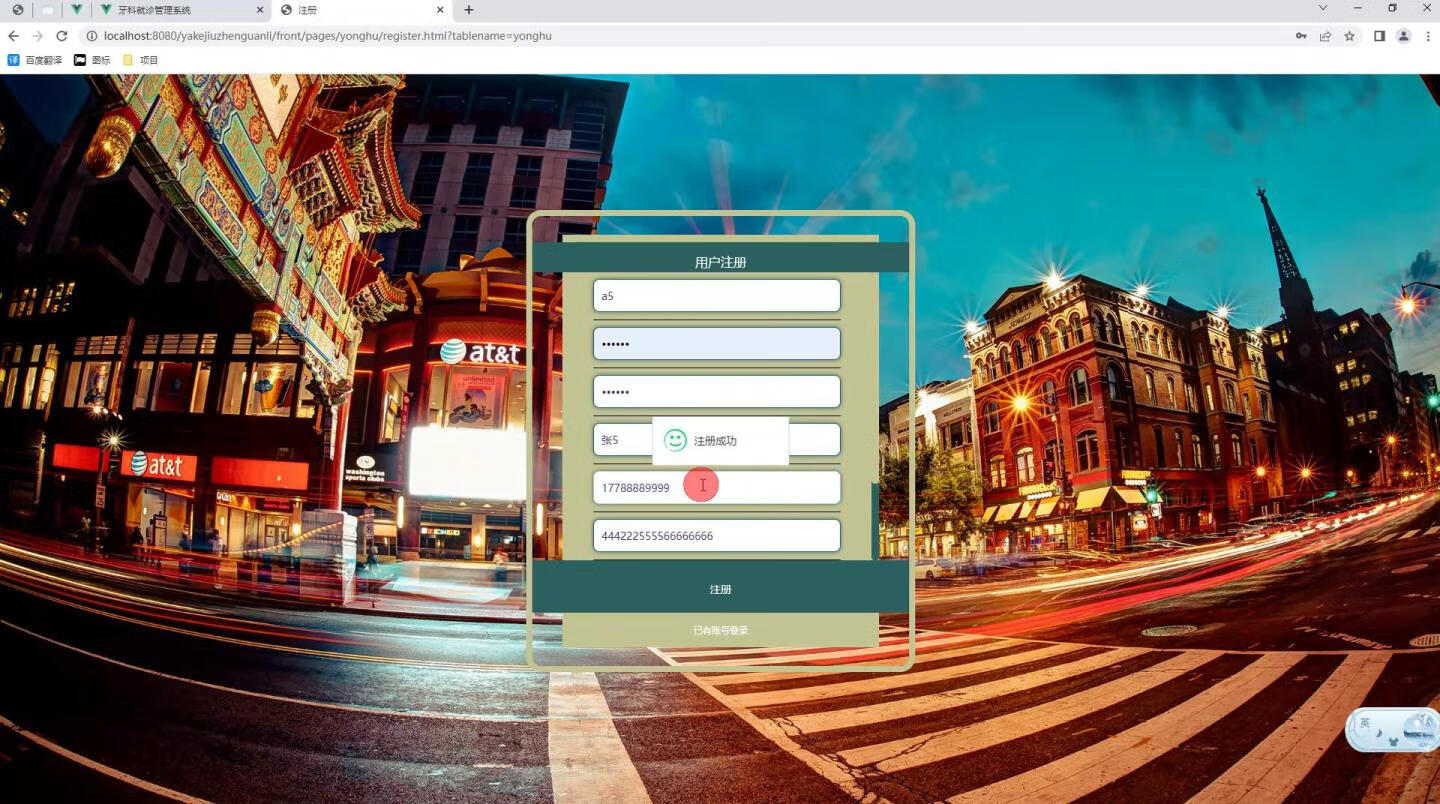Viewport: 1440px width, 804px height.
Task: Select the 注册 tab
Action: (362, 10)
